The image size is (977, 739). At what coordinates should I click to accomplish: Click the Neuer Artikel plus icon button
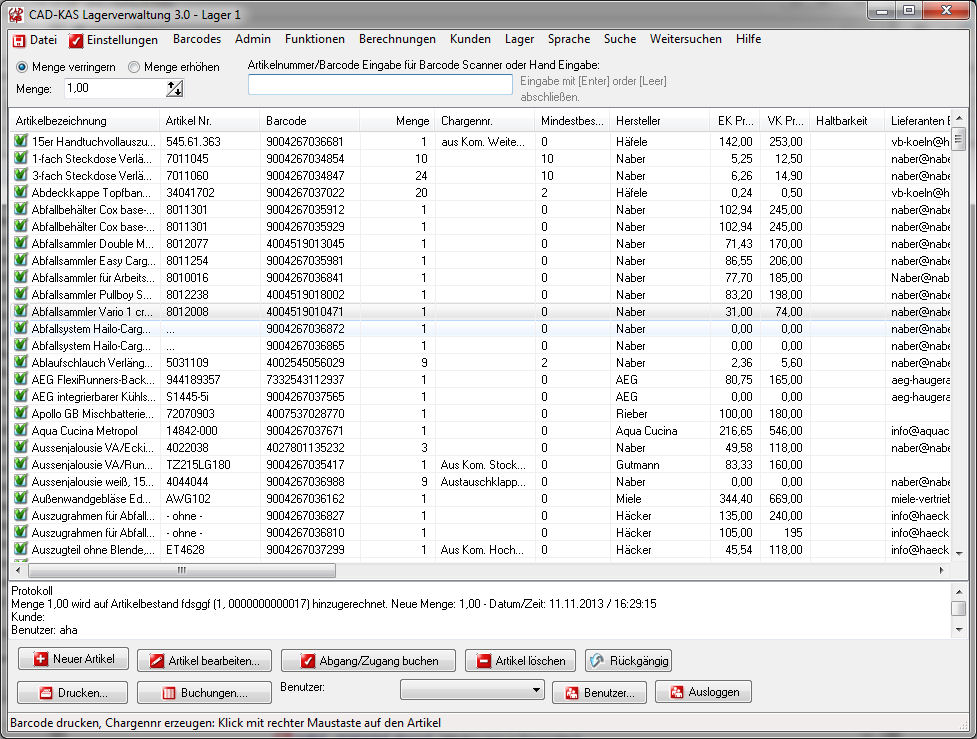pyautogui.click(x=73, y=659)
